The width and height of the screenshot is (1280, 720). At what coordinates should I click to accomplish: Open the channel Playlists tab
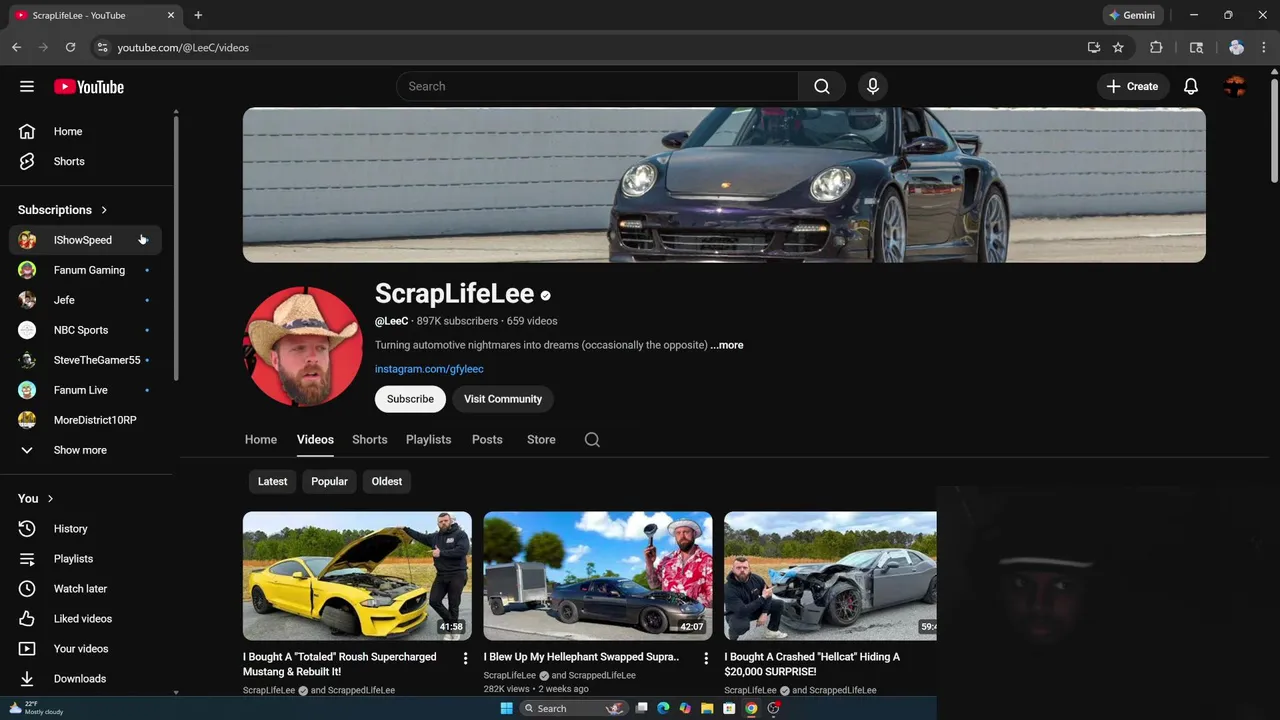point(428,440)
